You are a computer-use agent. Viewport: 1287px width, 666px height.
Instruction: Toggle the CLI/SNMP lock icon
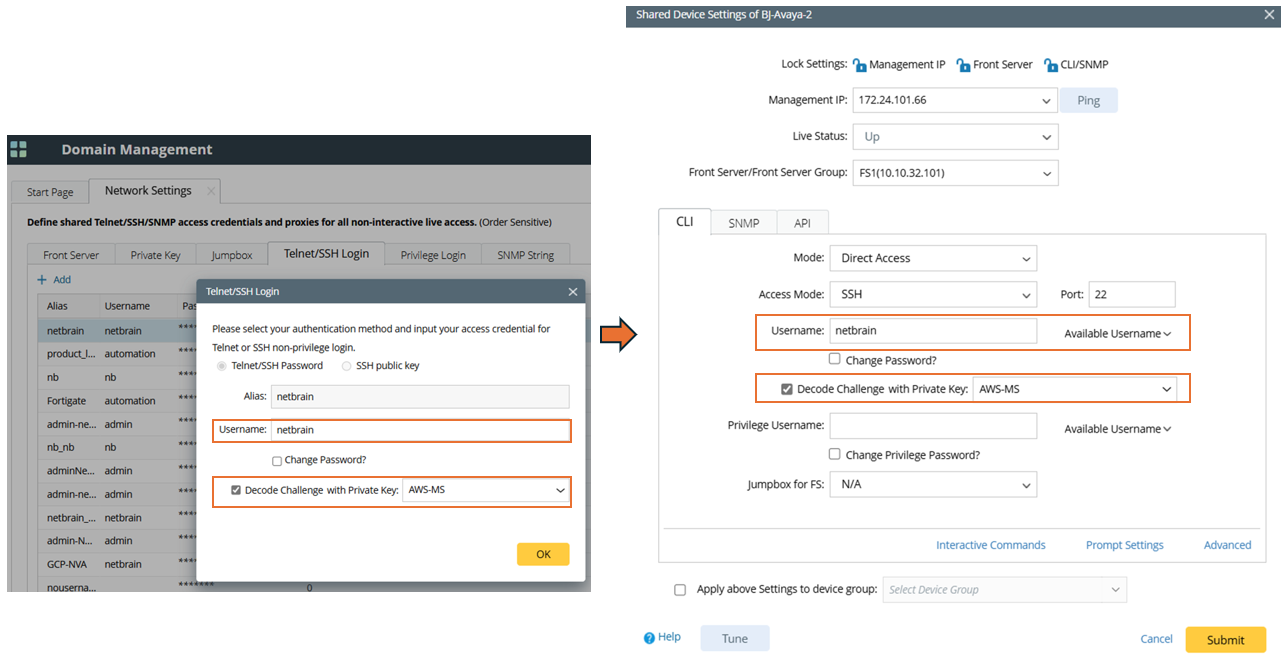1051,65
